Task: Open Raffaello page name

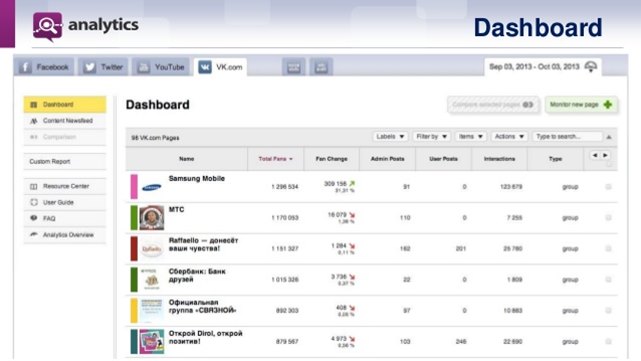Action: coord(203,244)
